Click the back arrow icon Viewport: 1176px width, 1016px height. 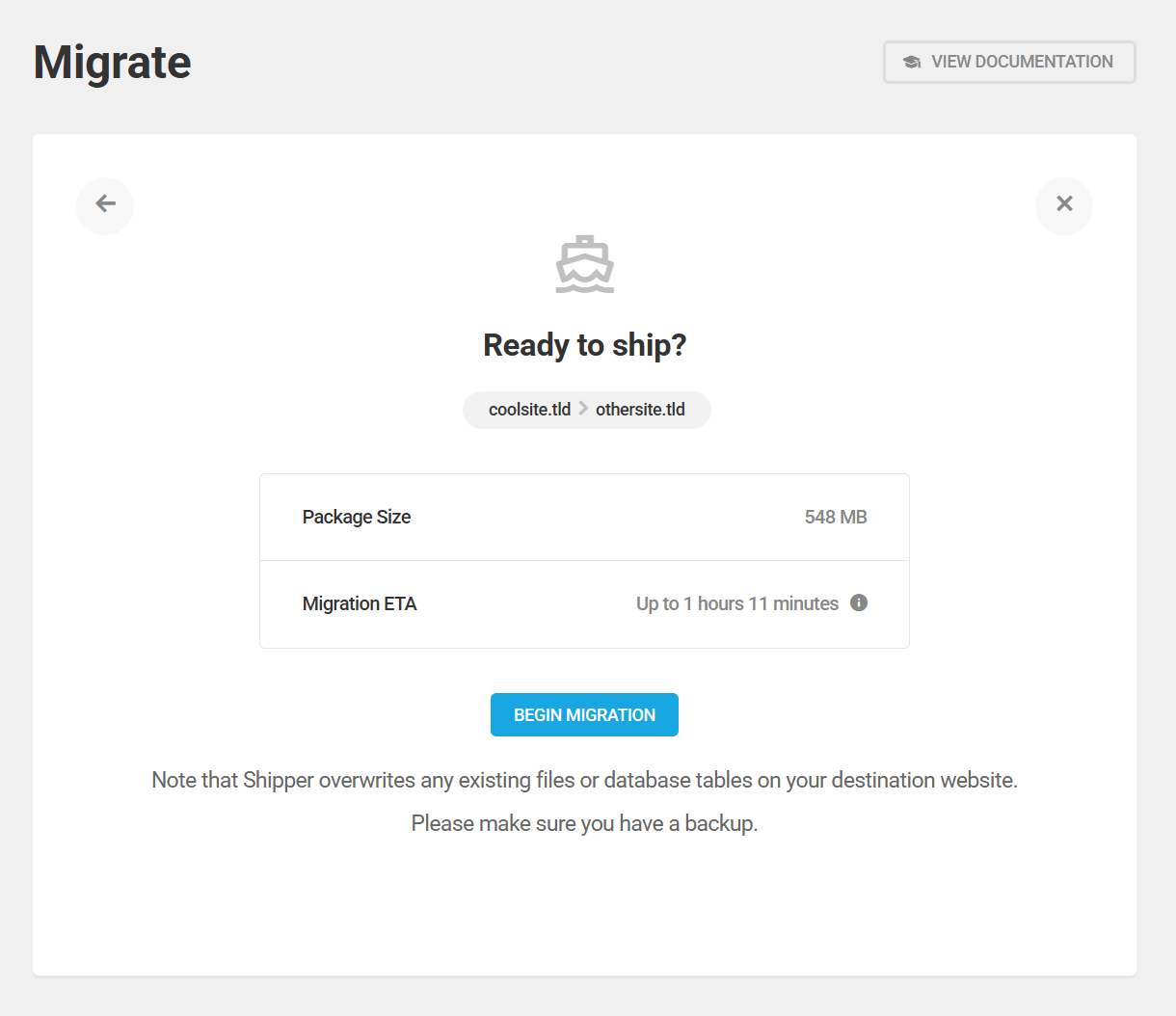click(104, 205)
